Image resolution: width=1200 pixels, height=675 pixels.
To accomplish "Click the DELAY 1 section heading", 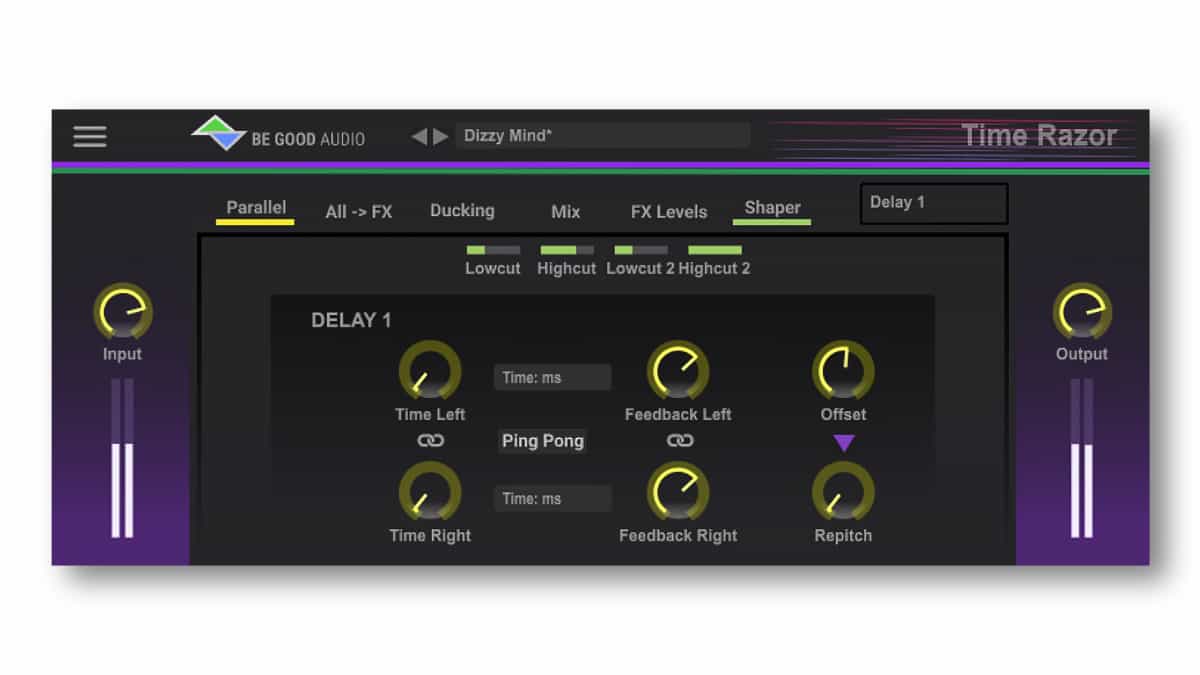I will coord(351,321).
